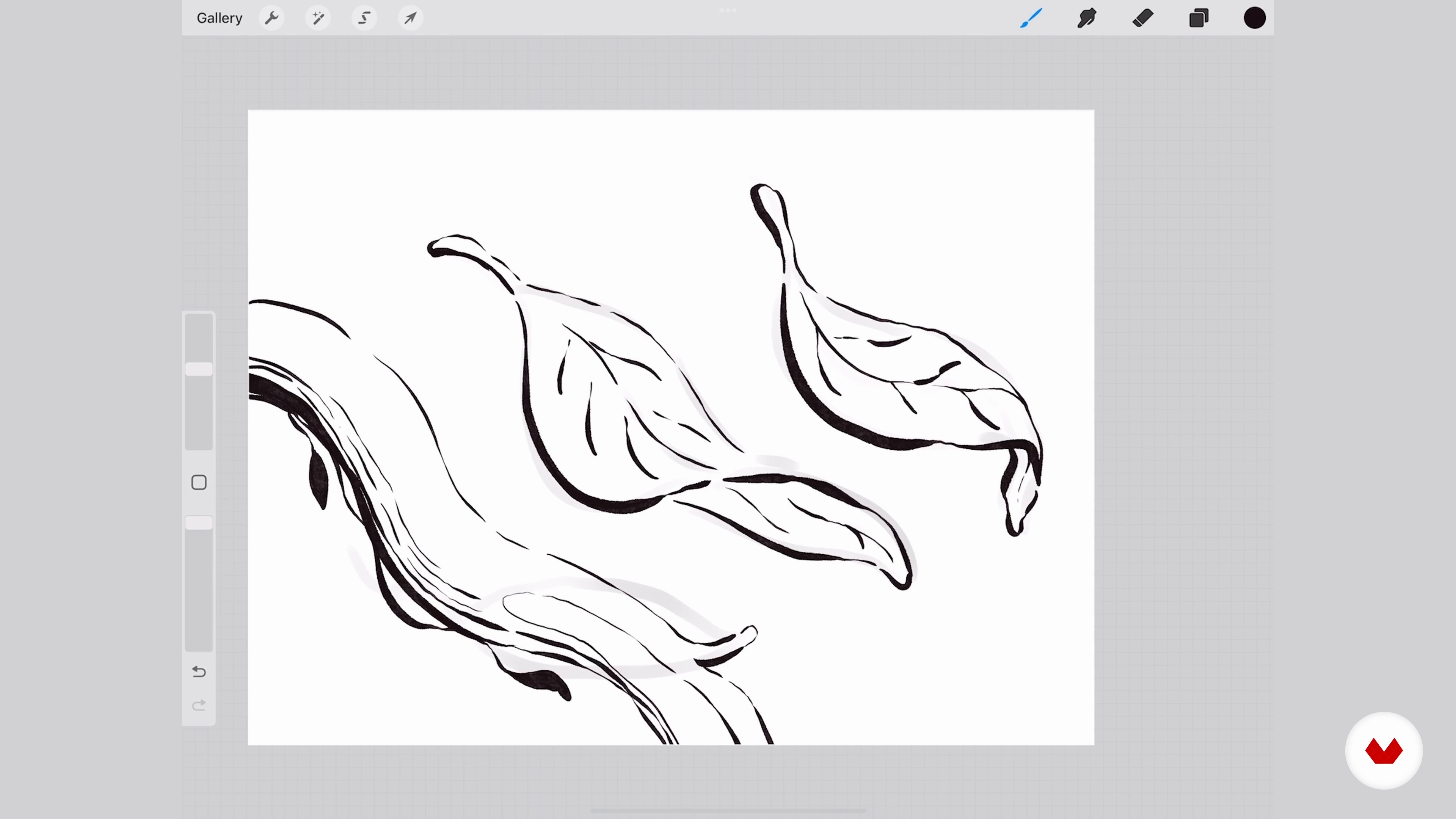Select the Eraser tool
This screenshot has height=819, width=1456.
pyautogui.click(x=1142, y=18)
